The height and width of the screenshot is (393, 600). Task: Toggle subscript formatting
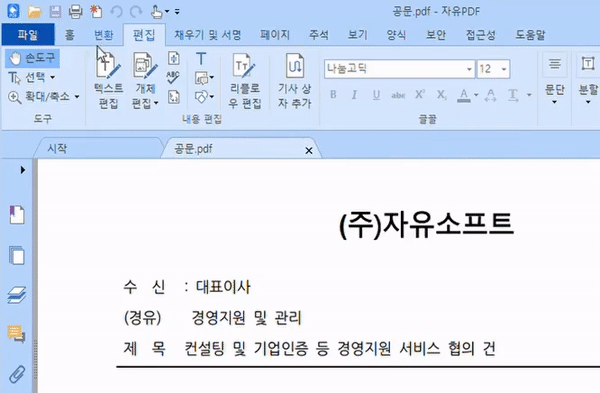tap(442, 95)
